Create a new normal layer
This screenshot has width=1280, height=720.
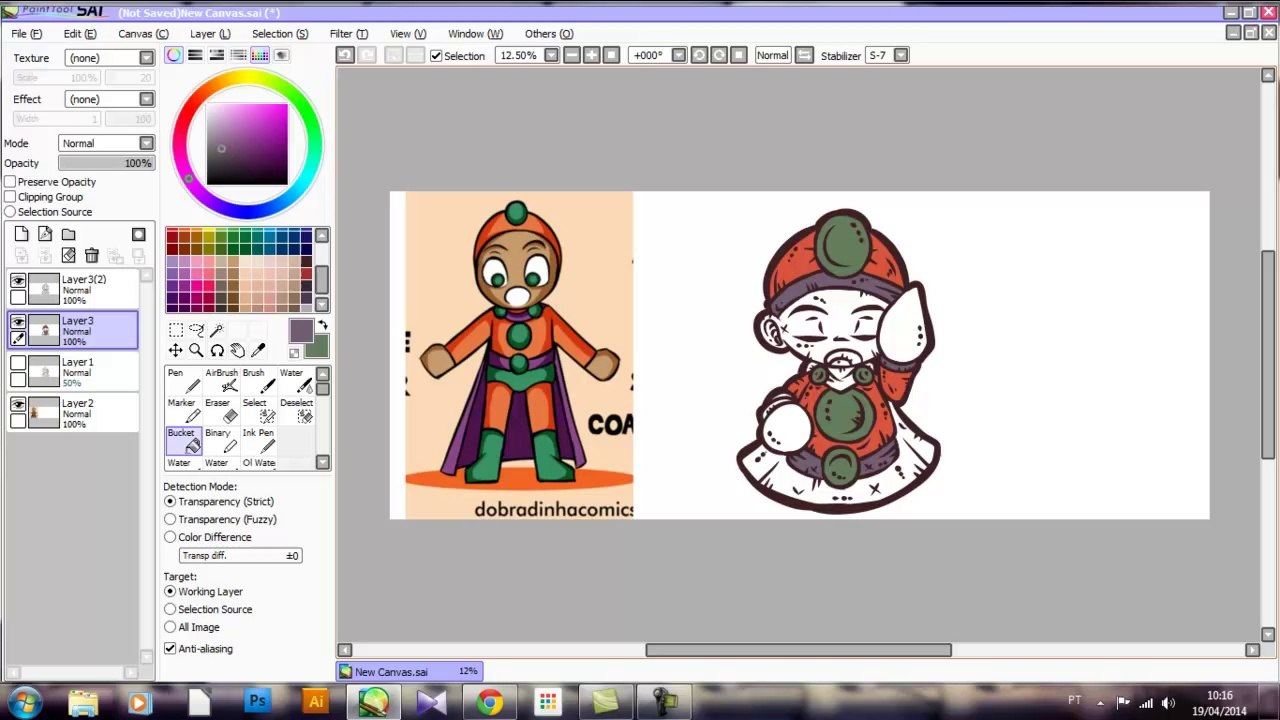pyautogui.click(x=22, y=234)
